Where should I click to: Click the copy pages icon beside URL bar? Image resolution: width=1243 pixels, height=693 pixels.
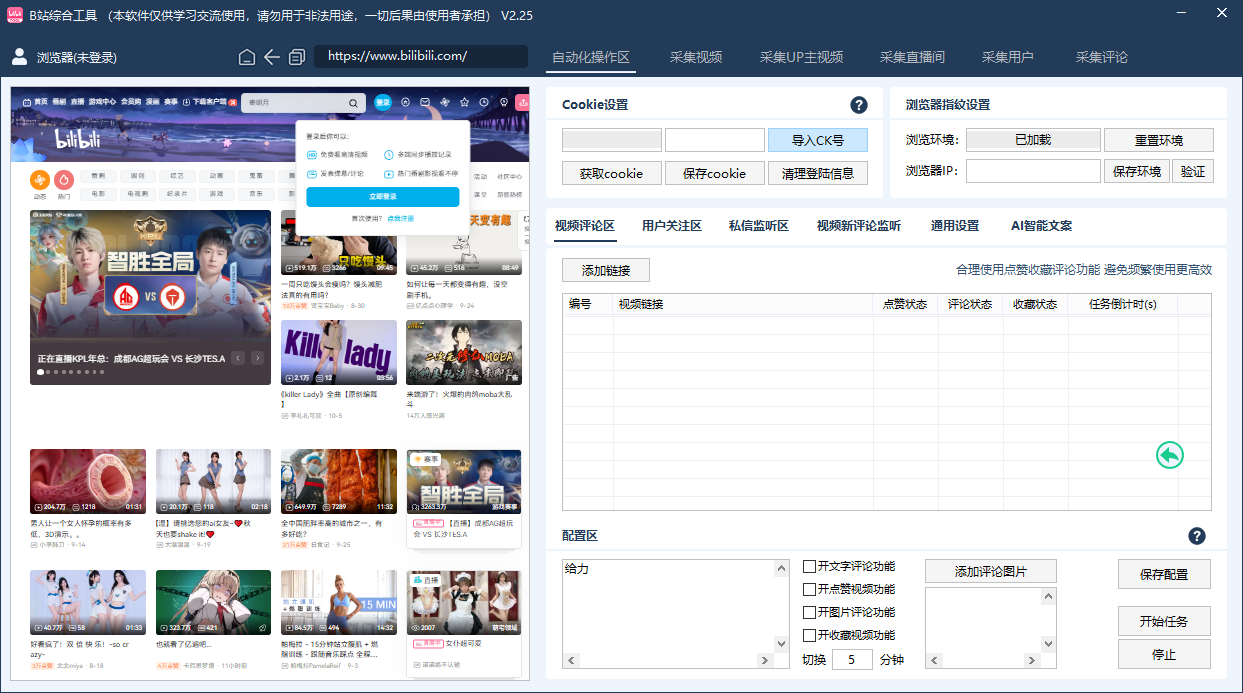(297, 57)
